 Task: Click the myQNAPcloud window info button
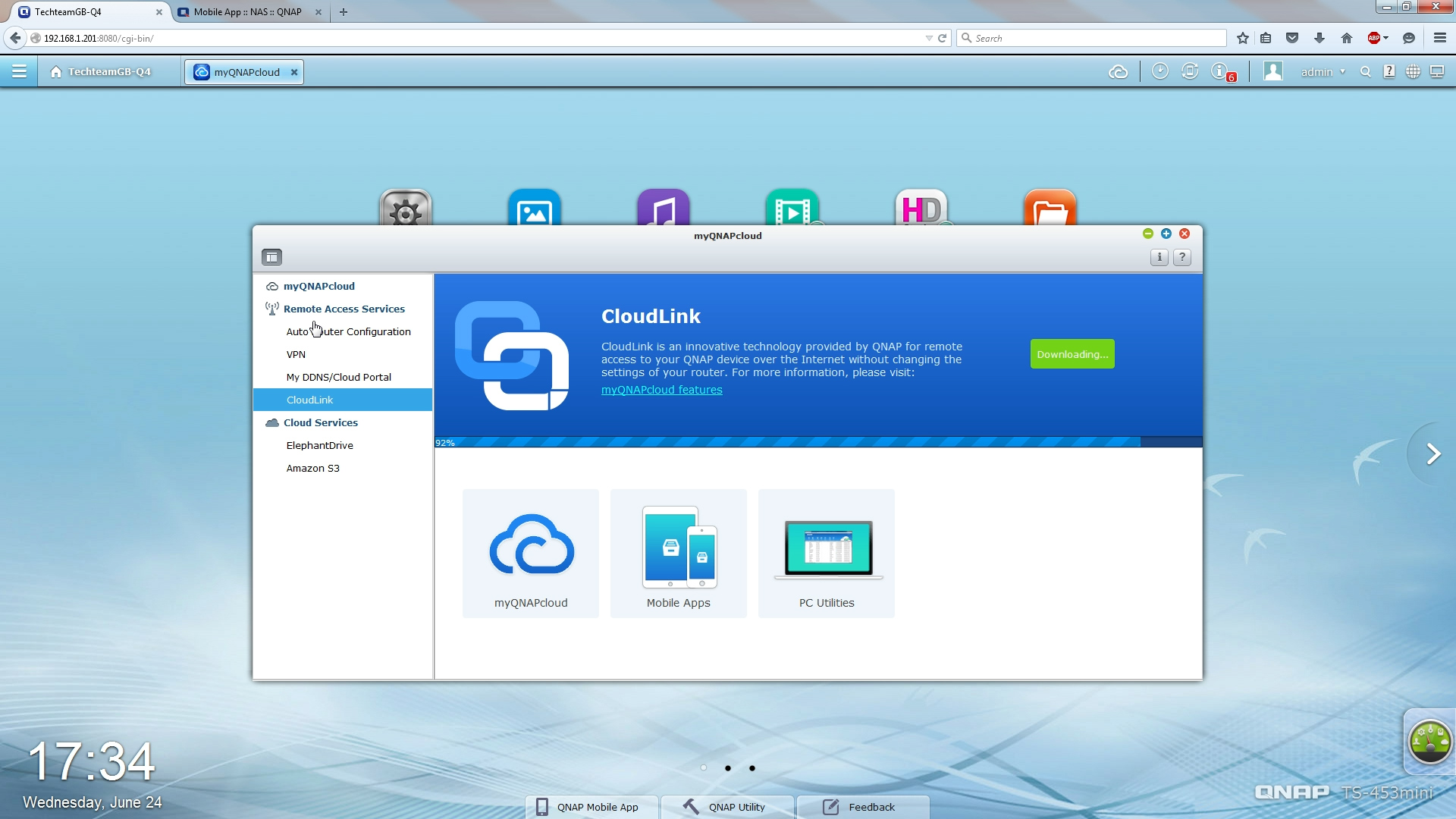[x=1159, y=257]
